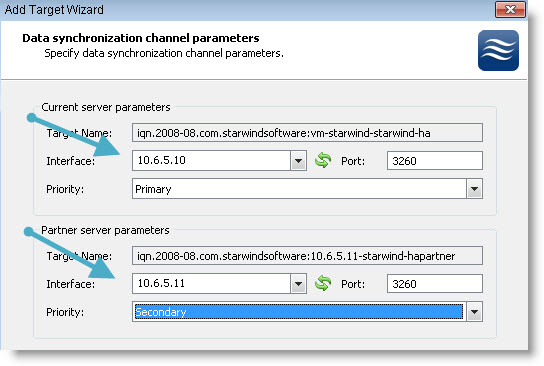This screenshot has width=544, height=366.
Task: Click the Specify data synchronization channel parameters subtitle
Action: pyautogui.click(x=164, y=53)
